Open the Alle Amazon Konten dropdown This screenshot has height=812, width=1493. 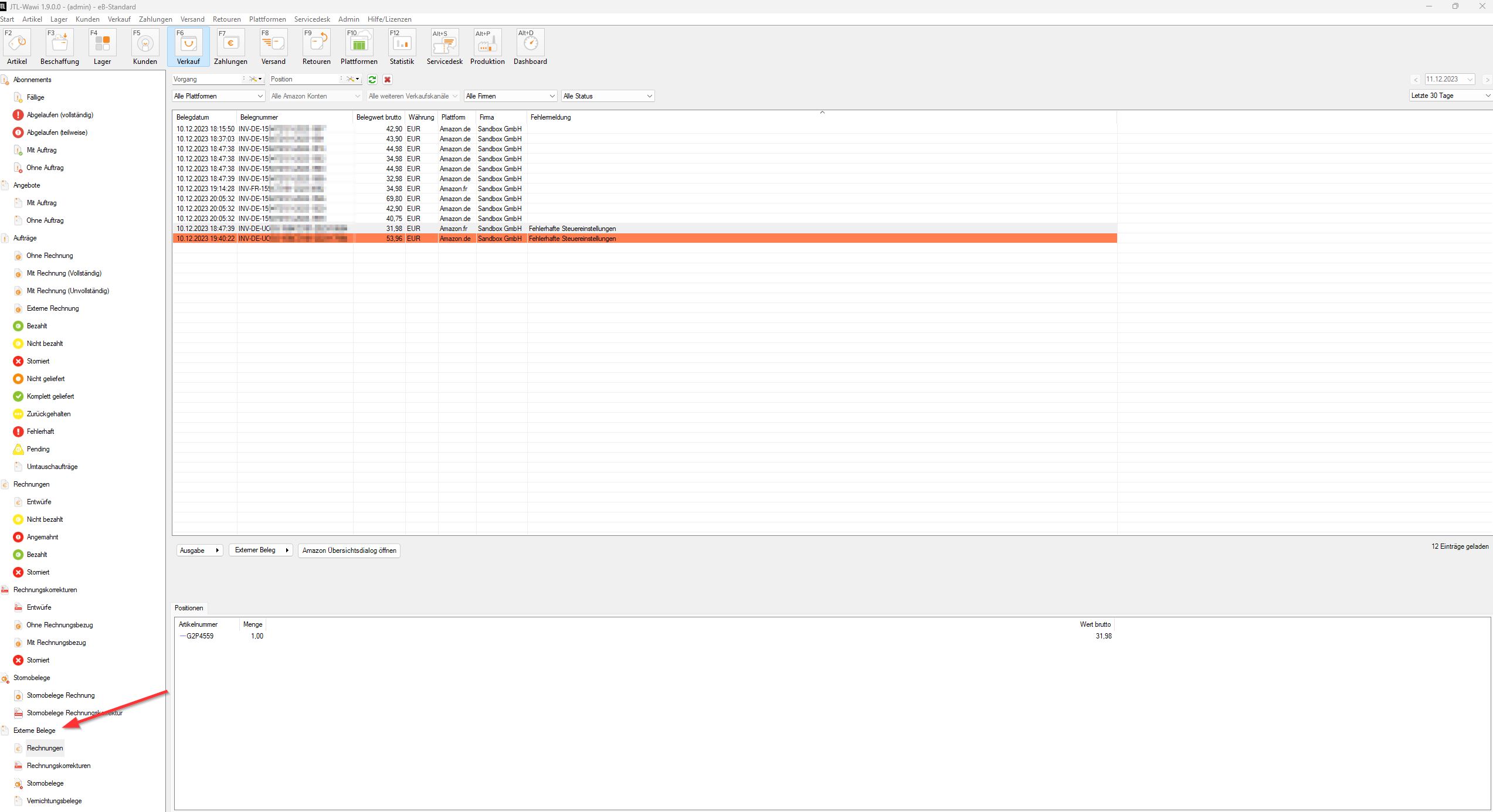pyautogui.click(x=315, y=96)
